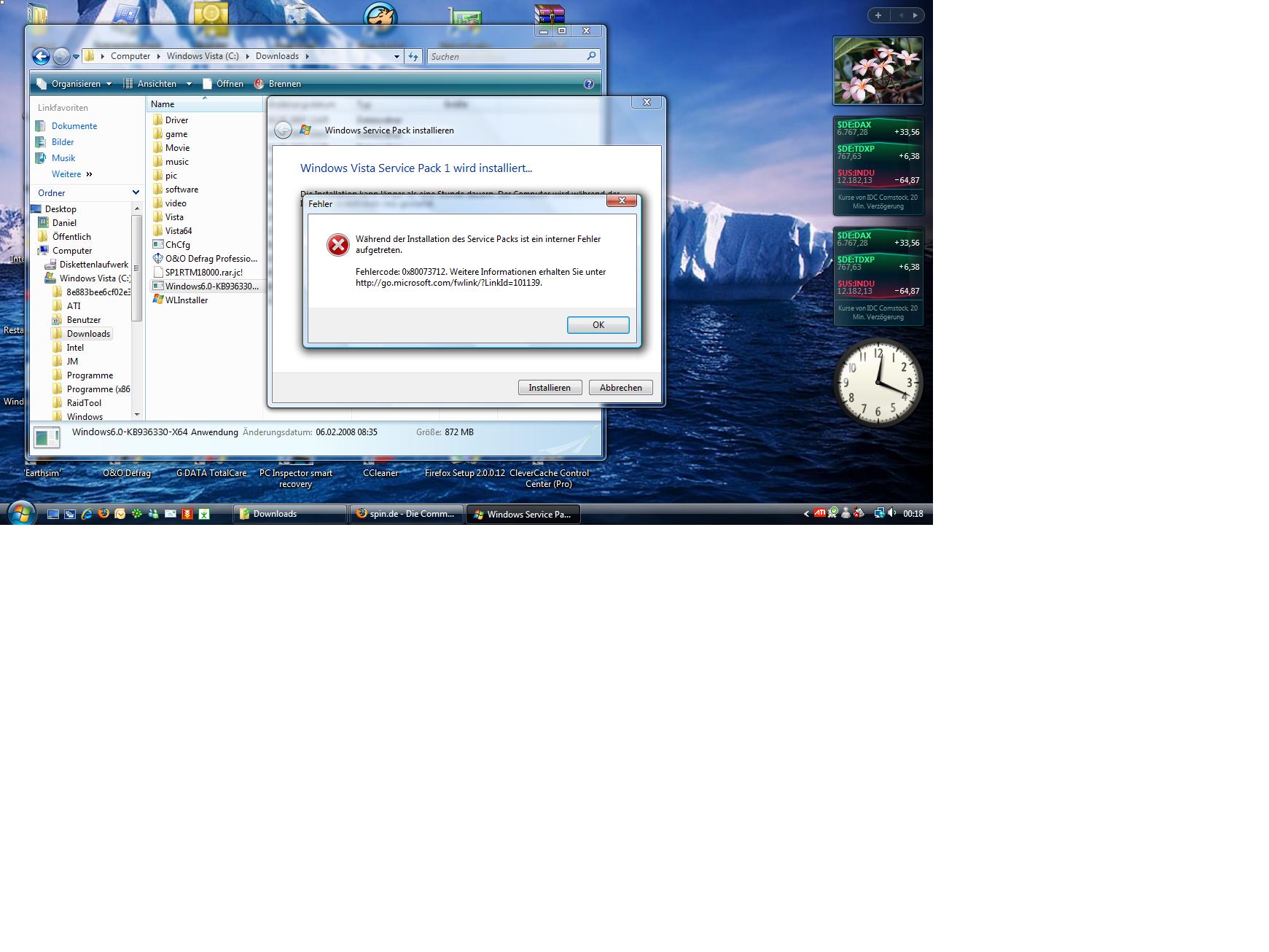Select the pic folder
This screenshot has height=952, width=1269.
tap(171, 176)
